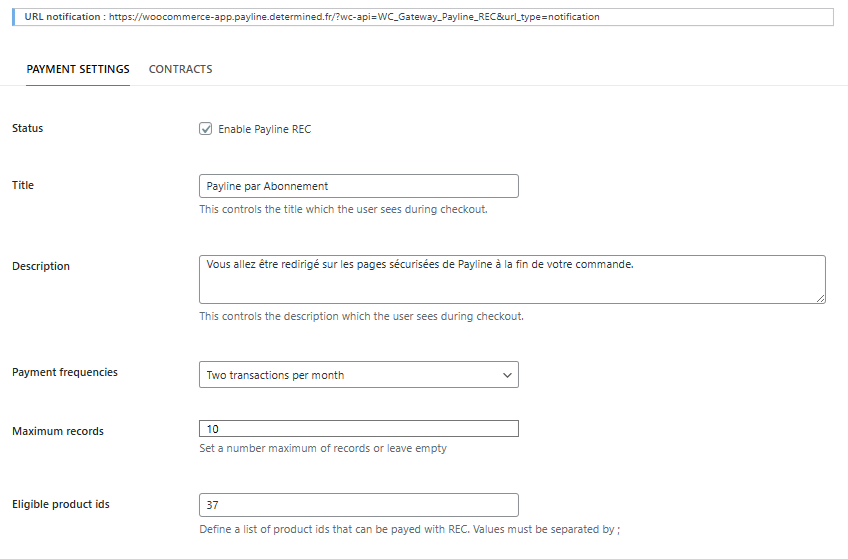Image resolution: width=848 pixels, height=559 pixels.
Task: Focus the Title field containing "Payline par Abonnement"
Action: click(x=359, y=186)
